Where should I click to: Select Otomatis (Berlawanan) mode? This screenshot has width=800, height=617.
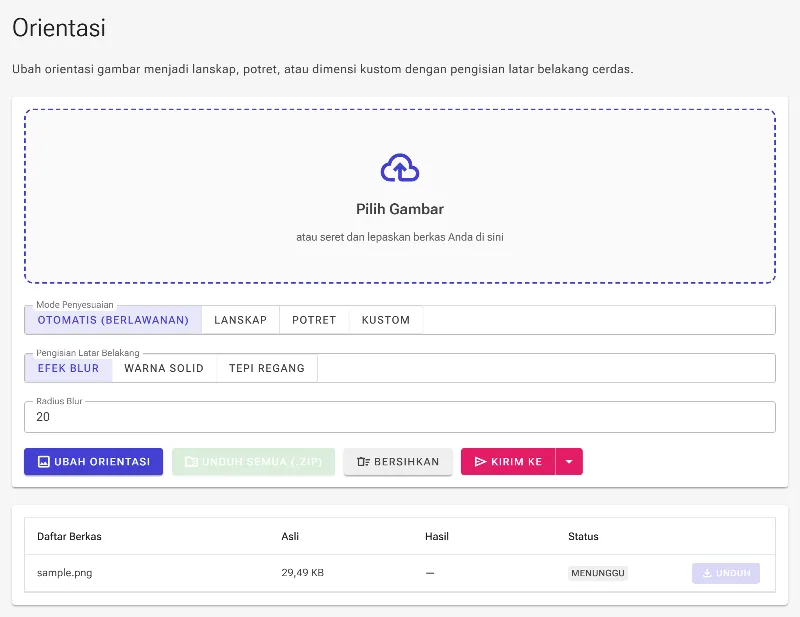(x=113, y=320)
